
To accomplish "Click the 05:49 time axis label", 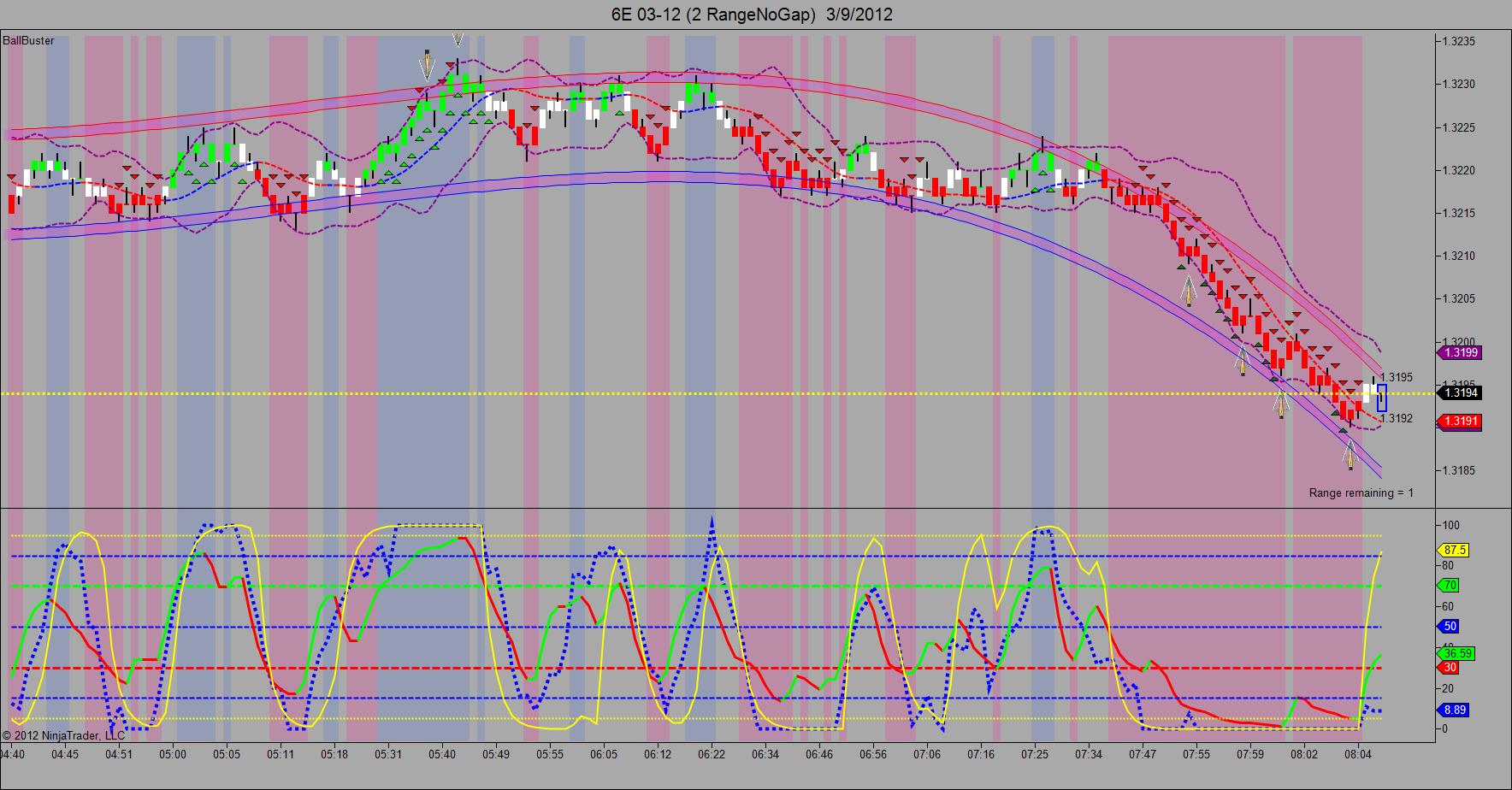I will tap(496, 754).
